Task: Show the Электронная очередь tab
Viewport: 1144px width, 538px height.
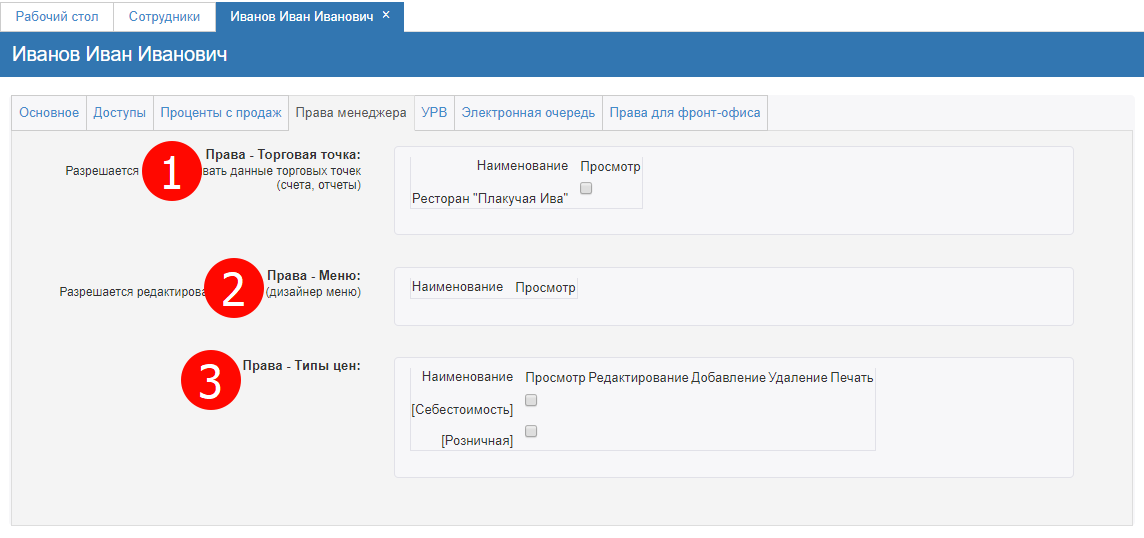Action: coord(528,113)
